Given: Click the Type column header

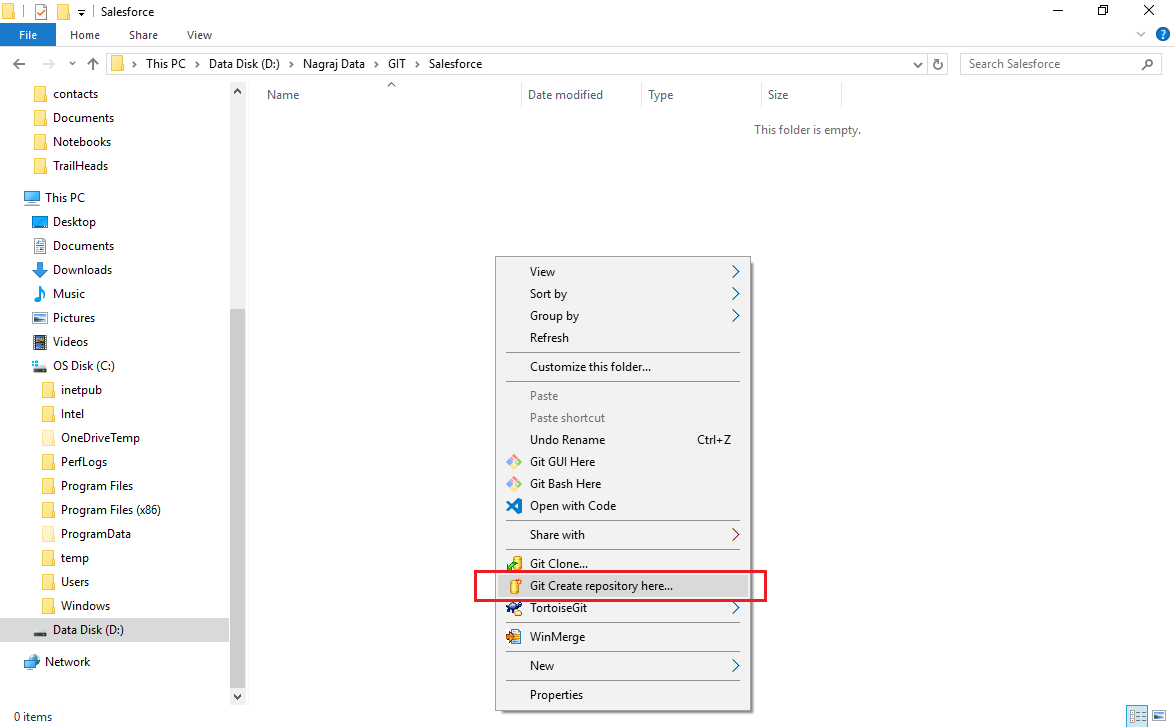Looking at the screenshot, I should pos(701,95).
